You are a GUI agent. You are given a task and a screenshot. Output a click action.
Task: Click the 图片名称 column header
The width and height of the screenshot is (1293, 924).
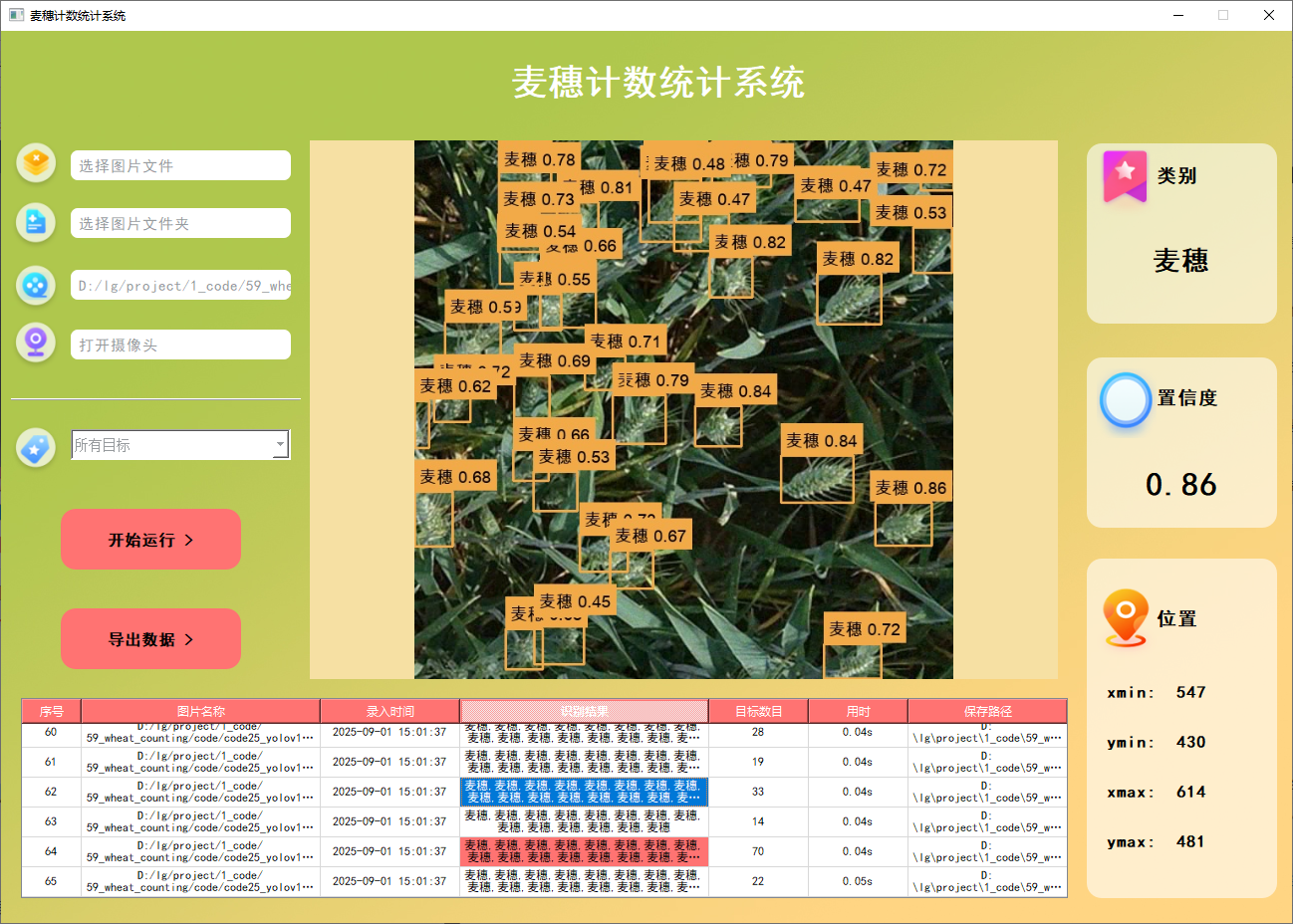tap(200, 711)
